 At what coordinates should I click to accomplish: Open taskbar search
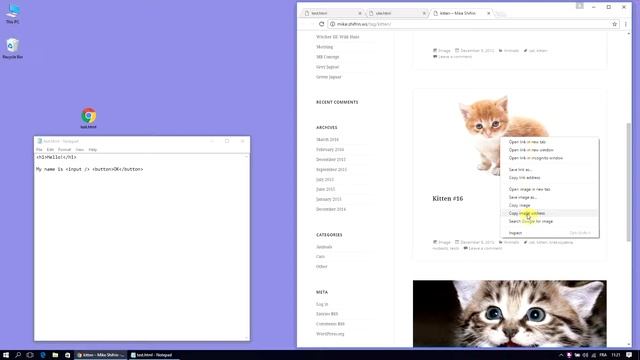[18, 355]
